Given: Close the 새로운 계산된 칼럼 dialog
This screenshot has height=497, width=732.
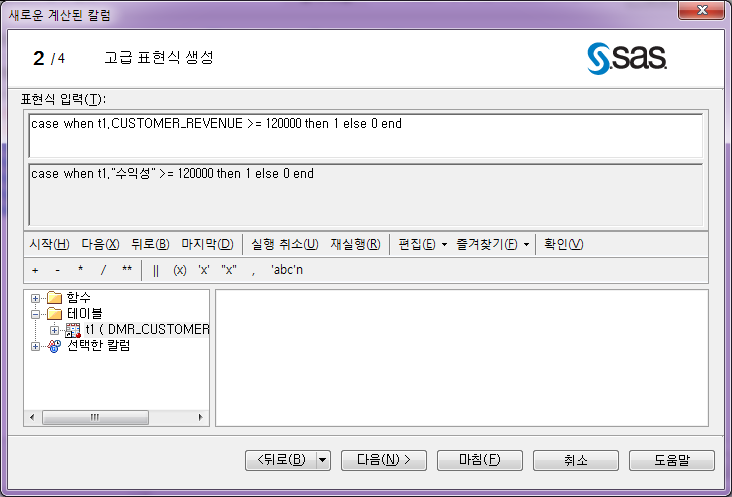Looking at the screenshot, I should [x=702, y=10].
